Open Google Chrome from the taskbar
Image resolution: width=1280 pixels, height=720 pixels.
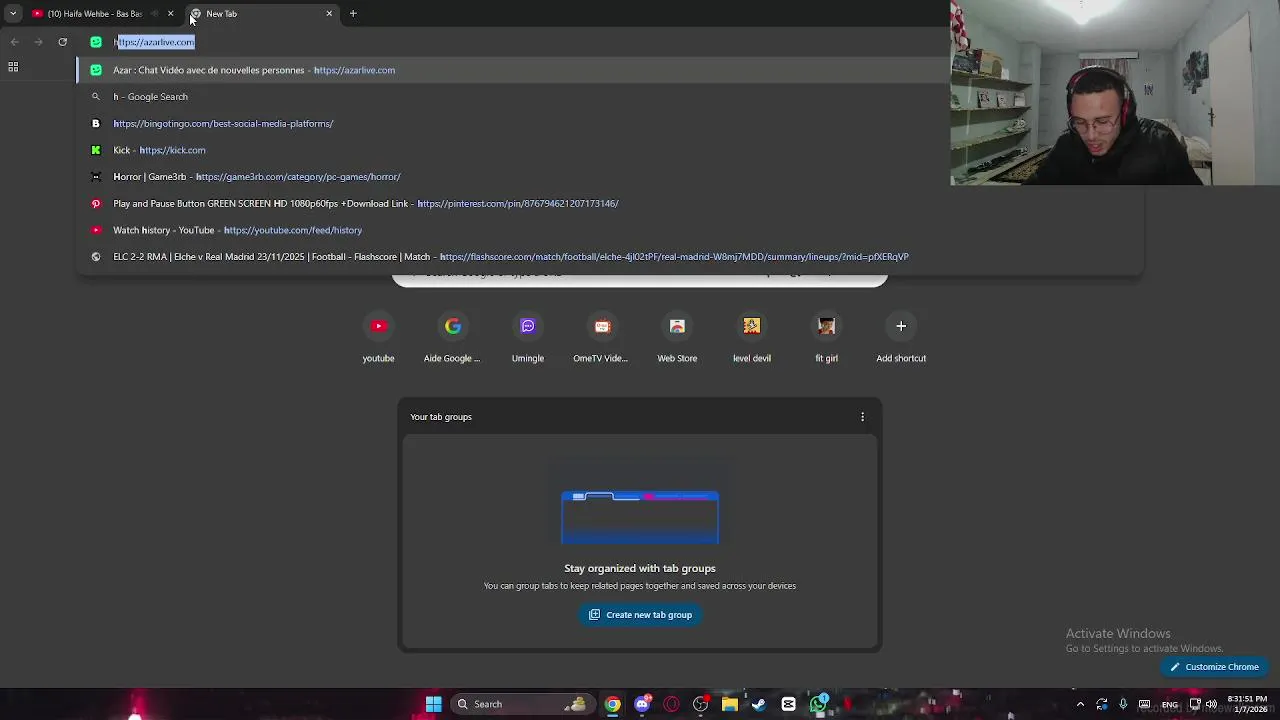tap(613, 704)
